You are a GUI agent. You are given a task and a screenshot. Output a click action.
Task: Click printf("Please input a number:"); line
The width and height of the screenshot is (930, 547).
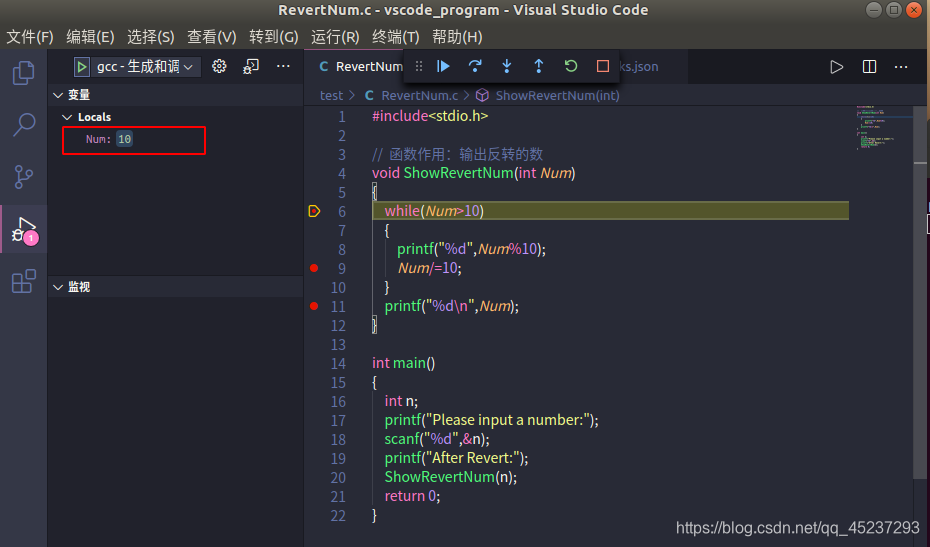[x=492, y=419]
